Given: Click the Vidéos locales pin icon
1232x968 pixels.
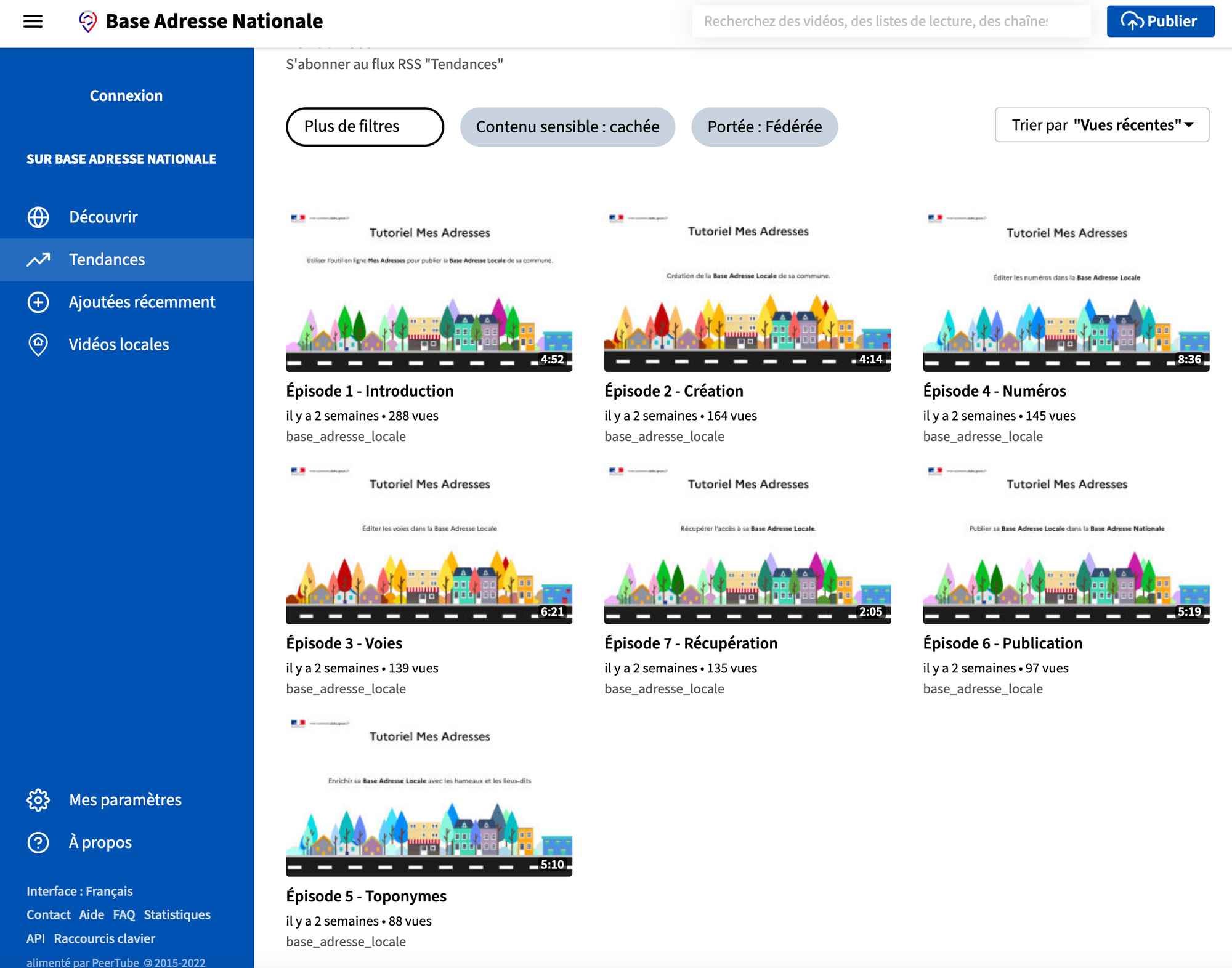Looking at the screenshot, I should click(x=38, y=345).
